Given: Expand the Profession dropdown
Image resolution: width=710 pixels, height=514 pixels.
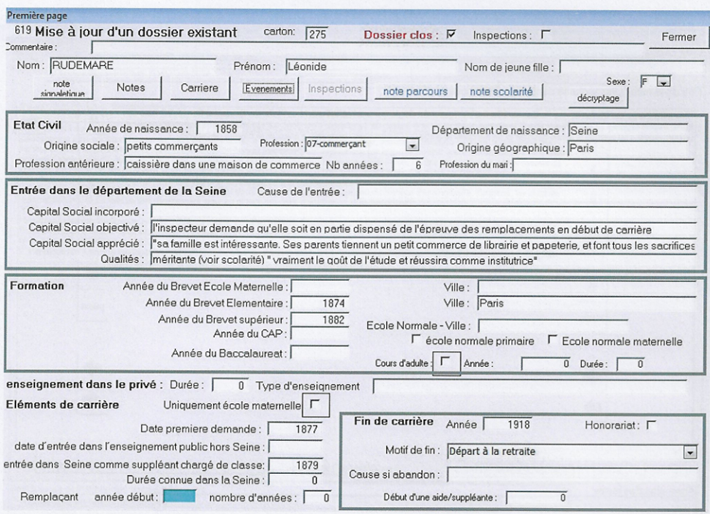Looking at the screenshot, I should click(x=411, y=146).
